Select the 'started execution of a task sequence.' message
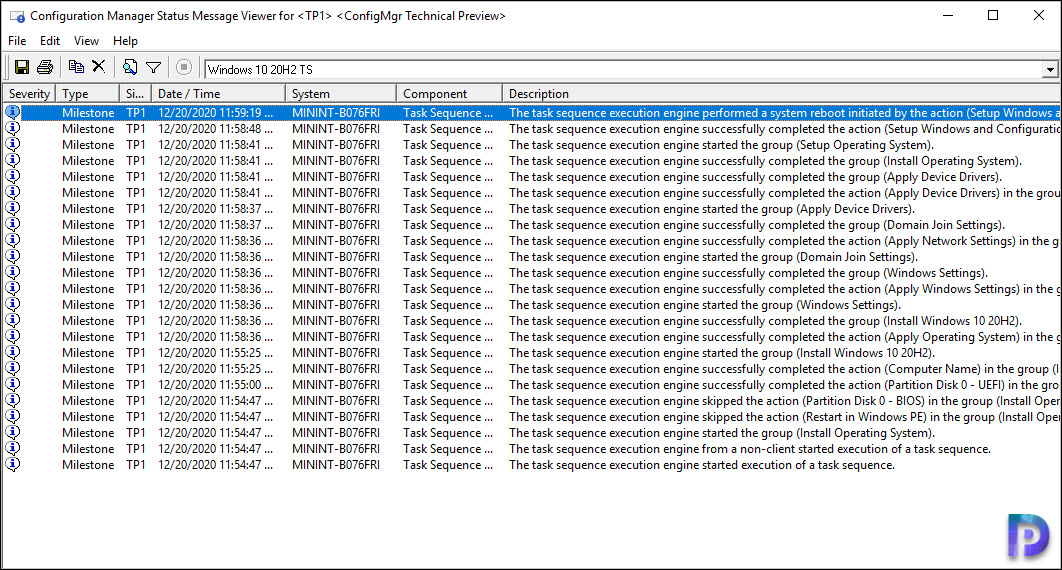This screenshot has height=570, width=1062. [702, 465]
